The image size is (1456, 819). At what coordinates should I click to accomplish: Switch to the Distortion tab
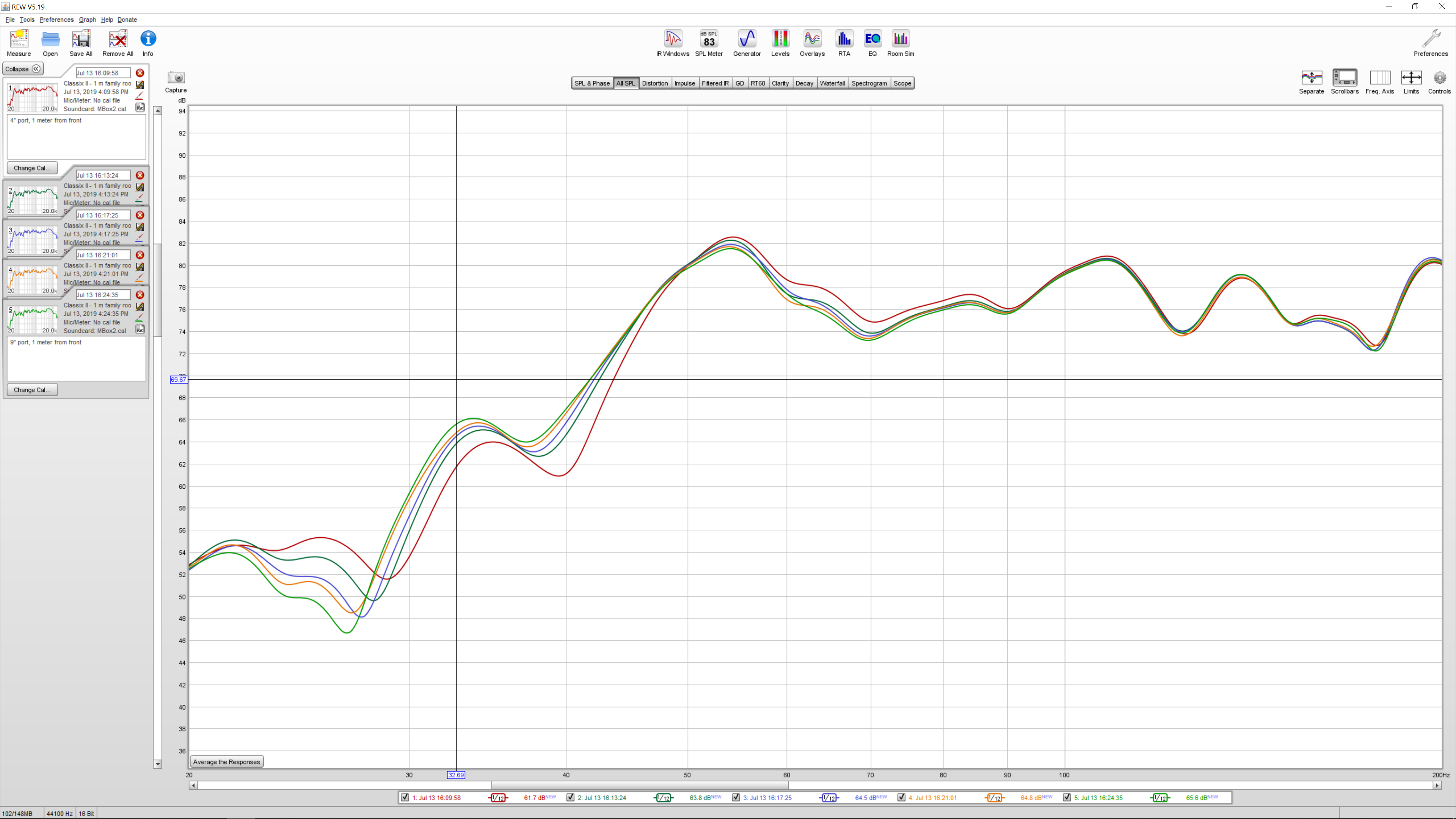[x=654, y=83]
